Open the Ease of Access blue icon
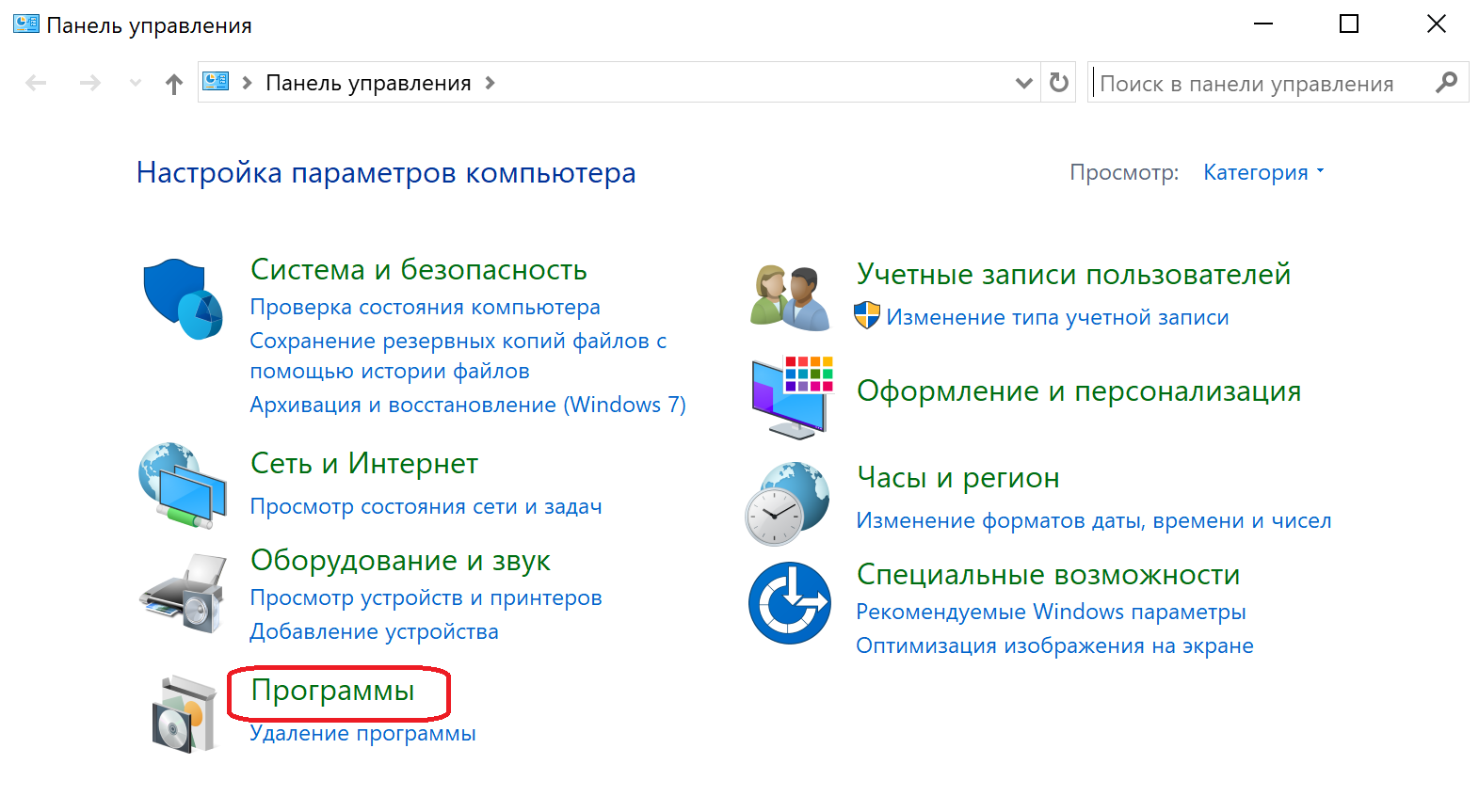This screenshot has height=812, width=1479. (x=790, y=603)
